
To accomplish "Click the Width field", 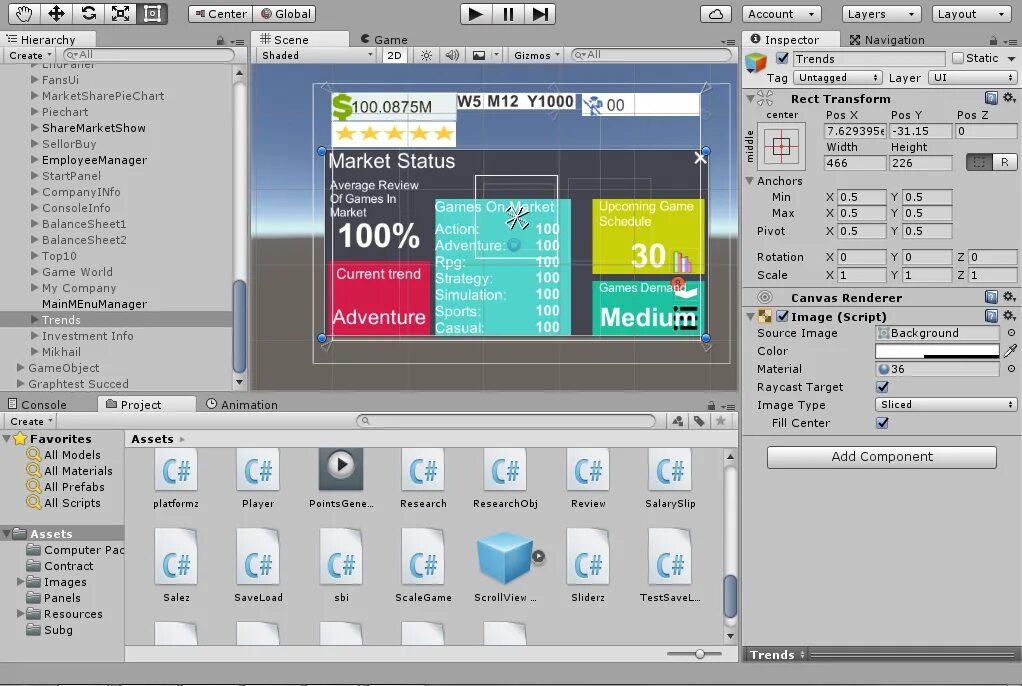I will pyautogui.click(x=855, y=162).
